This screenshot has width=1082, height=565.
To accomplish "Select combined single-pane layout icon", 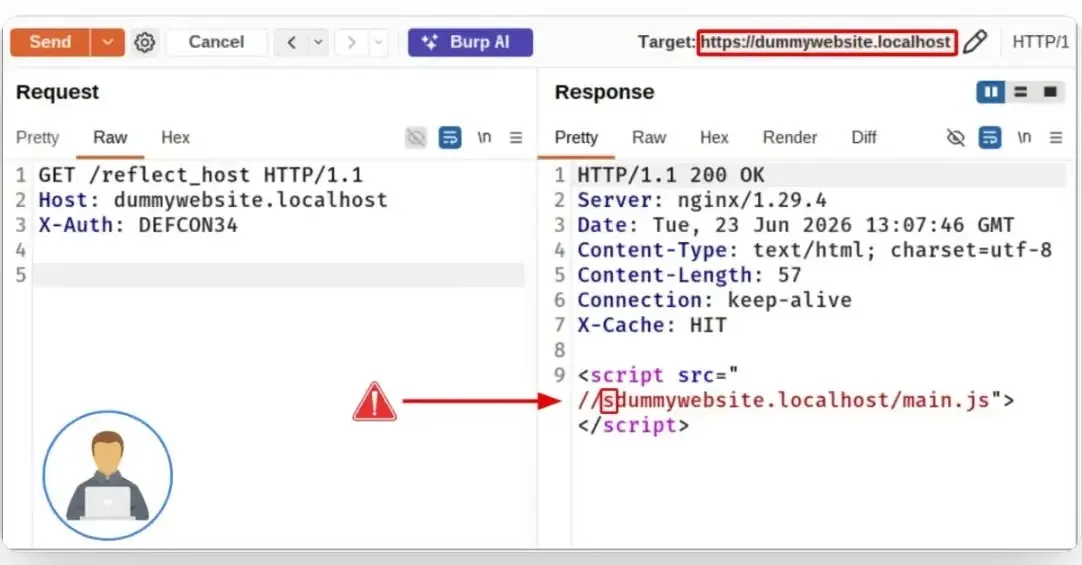I will [x=1050, y=92].
